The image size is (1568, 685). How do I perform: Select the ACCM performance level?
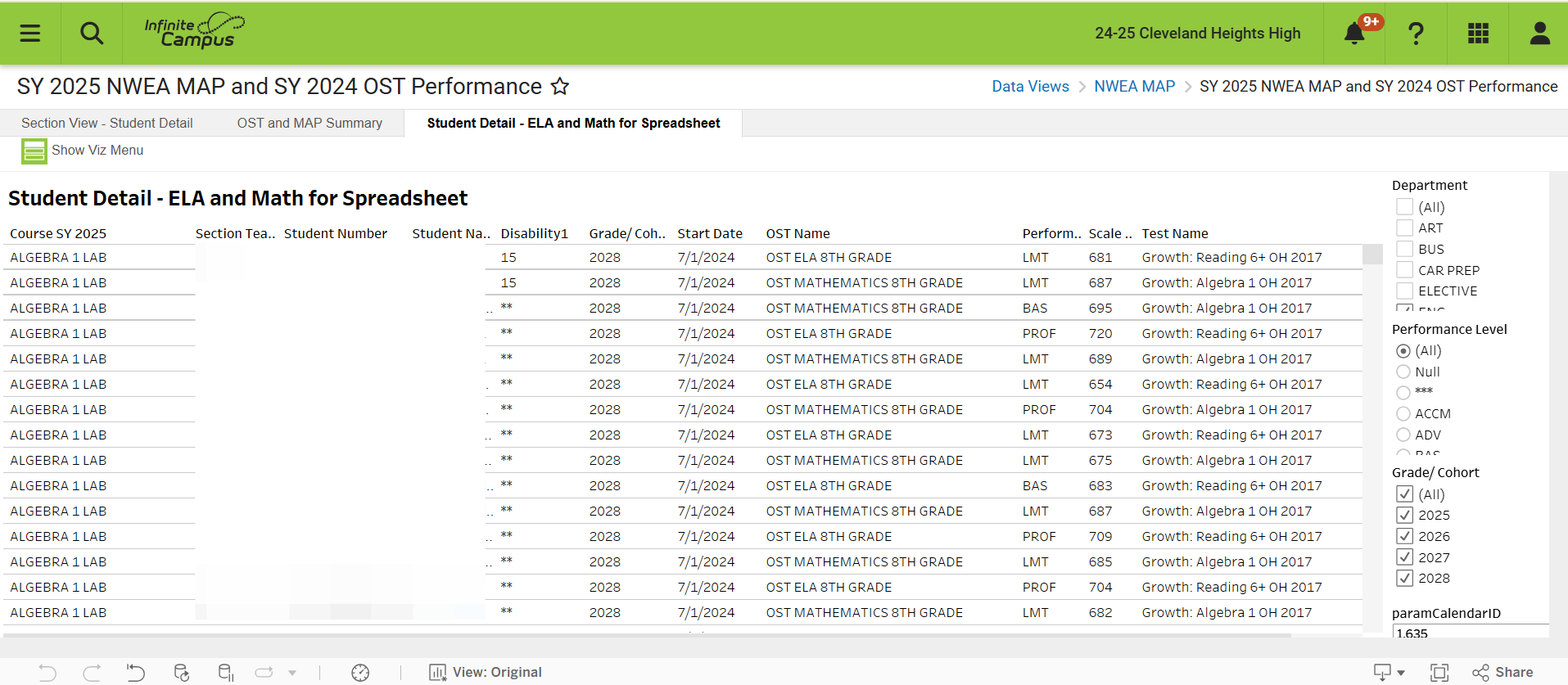(x=1403, y=413)
